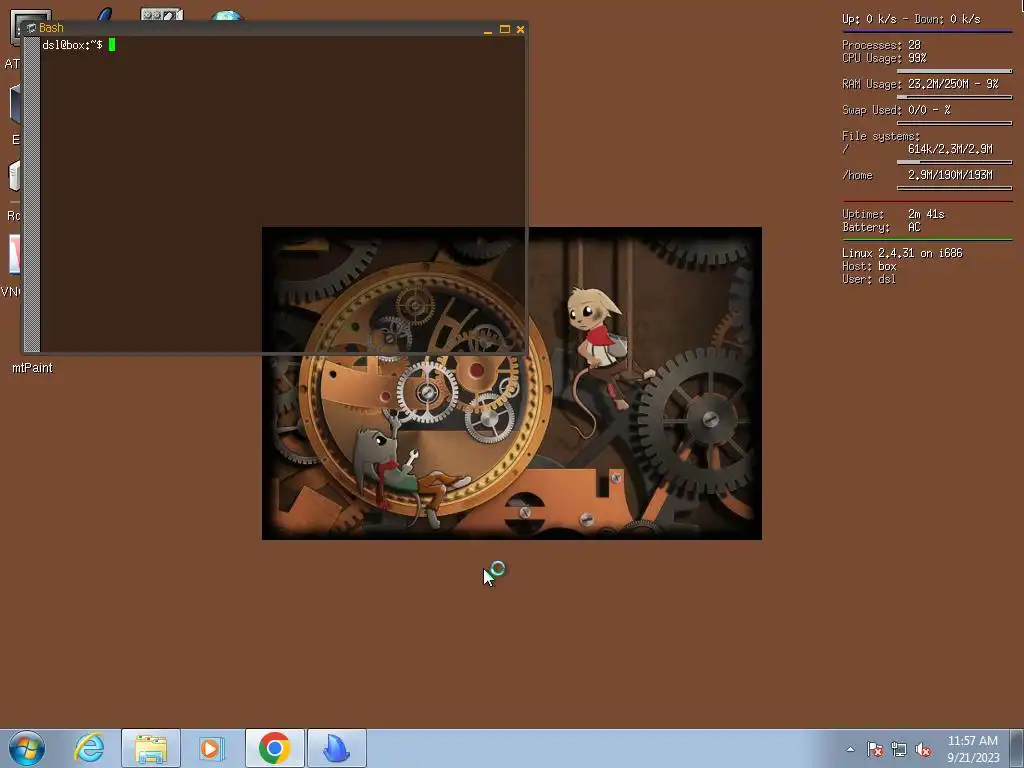Click the '/home 2.9M/190M/193M' line

pyautogui.click(x=917, y=176)
